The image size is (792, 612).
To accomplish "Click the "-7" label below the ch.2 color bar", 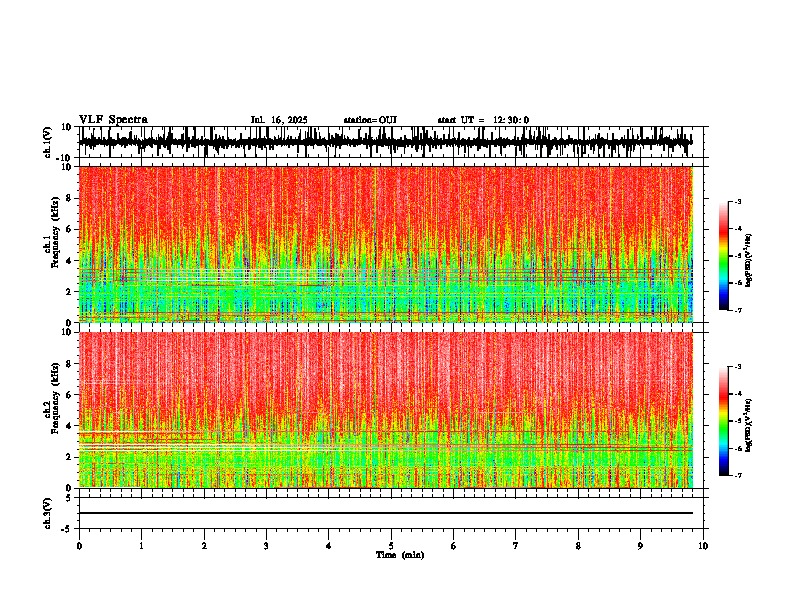I will (x=738, y=475).
